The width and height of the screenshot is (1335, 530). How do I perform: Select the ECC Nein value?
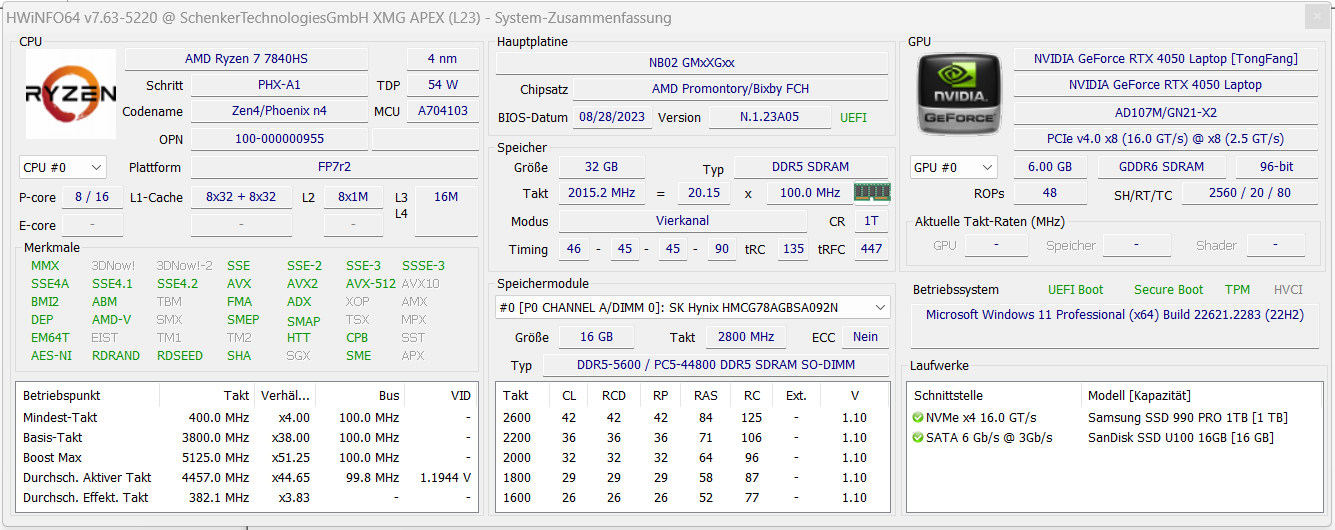click(866, 337)
